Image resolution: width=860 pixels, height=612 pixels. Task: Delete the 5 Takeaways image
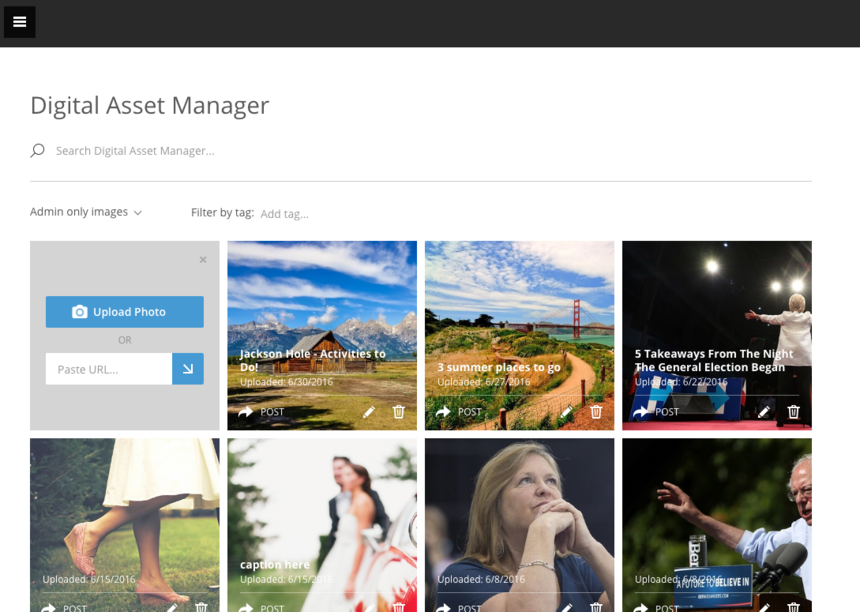click(x=794, y=412)
